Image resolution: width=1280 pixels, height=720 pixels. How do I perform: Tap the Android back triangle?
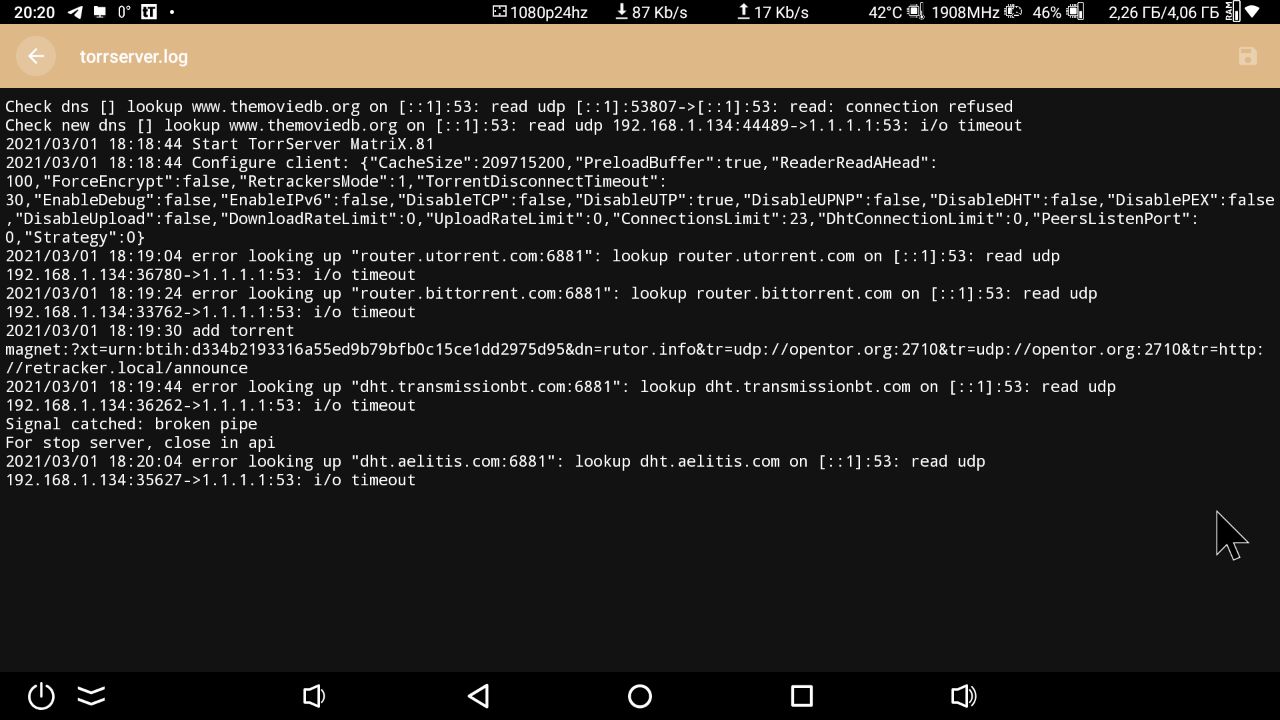[x=479, y=696]
